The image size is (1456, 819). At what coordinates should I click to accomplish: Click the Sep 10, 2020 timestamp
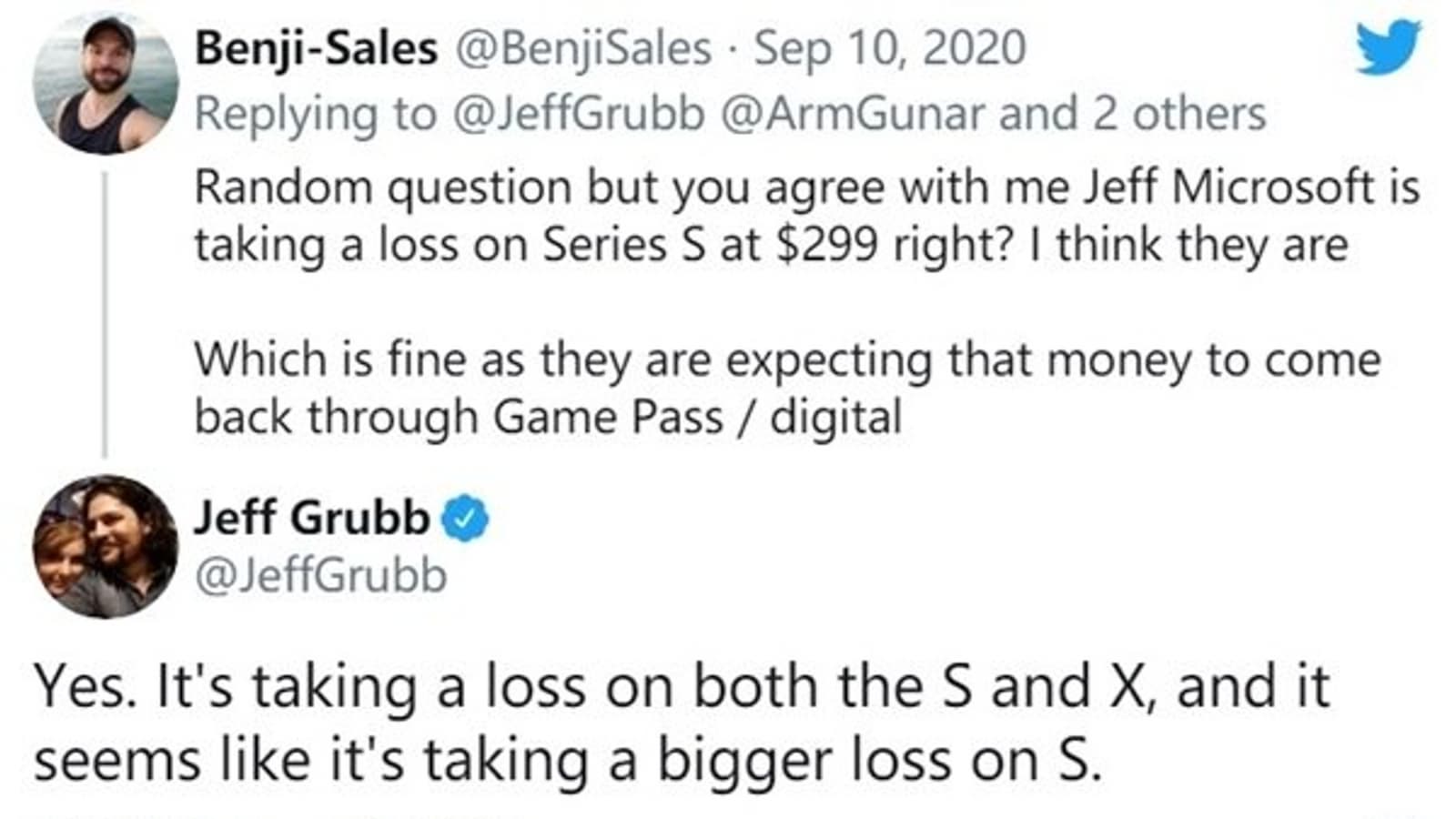coord(890,48)
